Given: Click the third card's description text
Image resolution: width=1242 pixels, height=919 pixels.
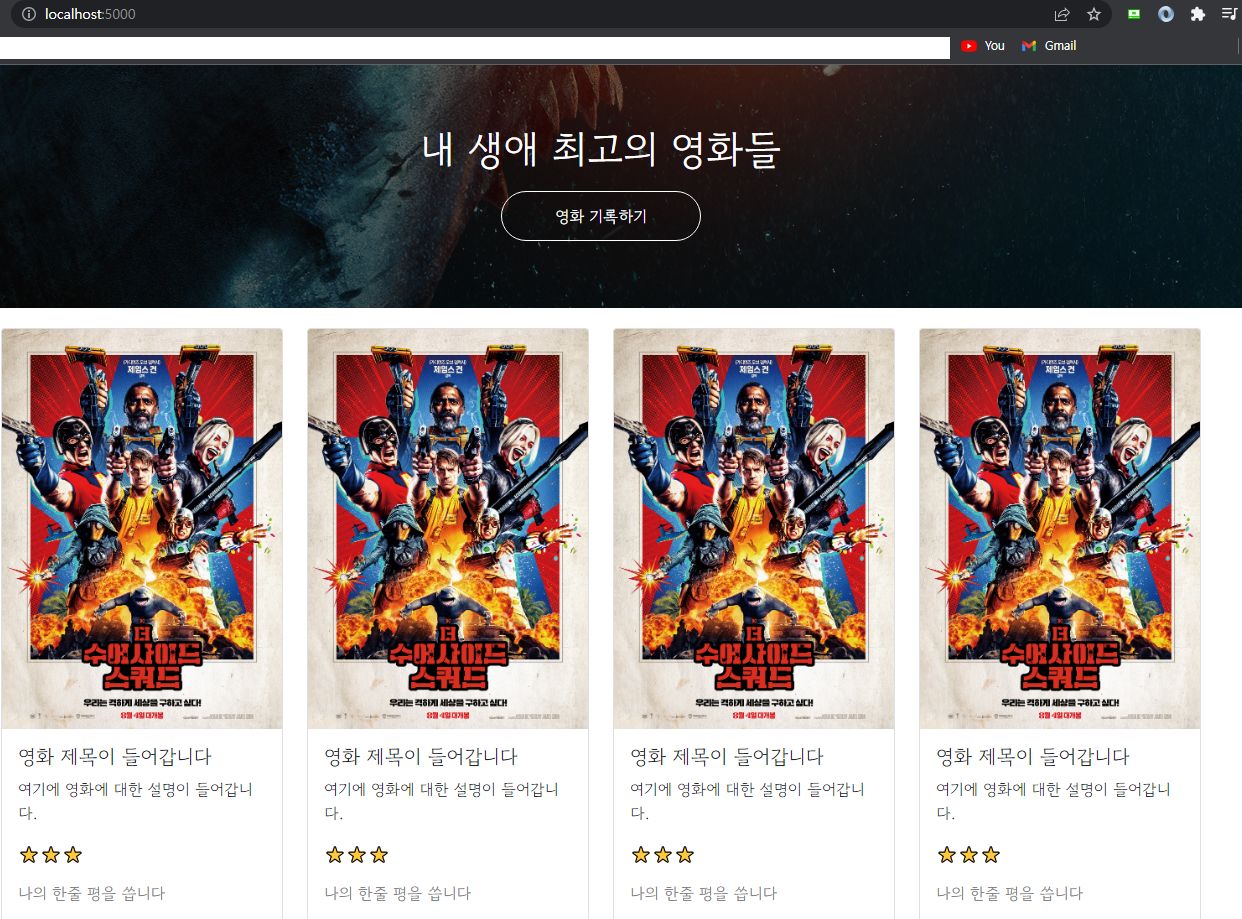Looking at the screenshot, I should pyautogui.click(x=748, y=801).
